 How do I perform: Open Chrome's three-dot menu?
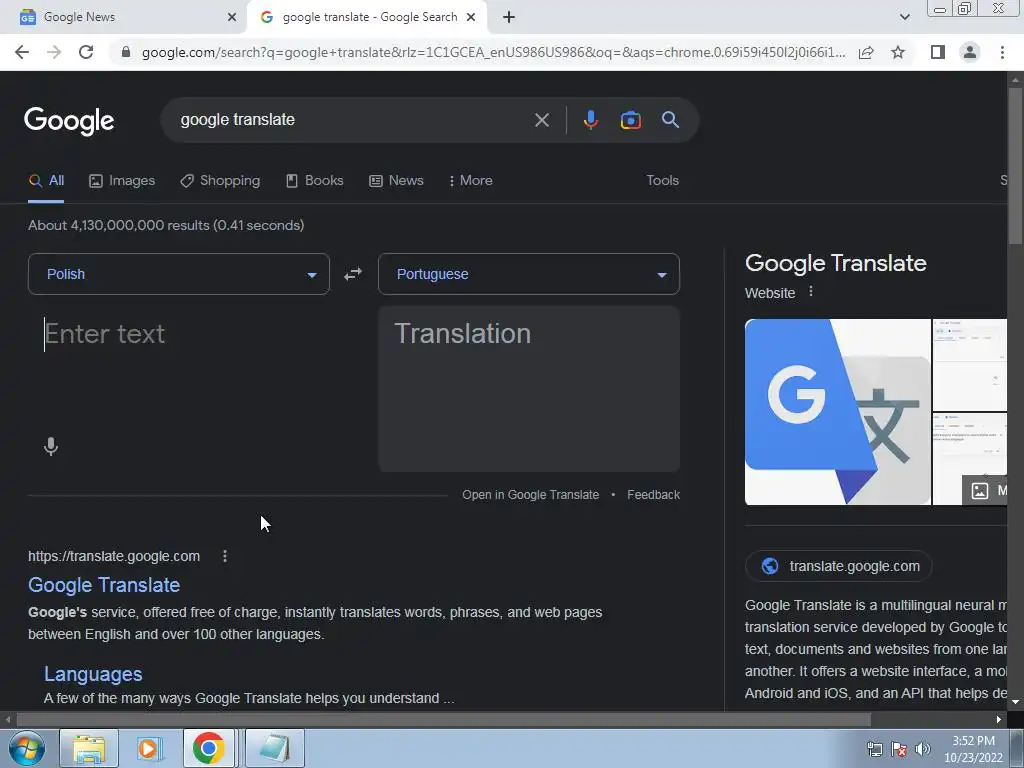click(1002, 52)
